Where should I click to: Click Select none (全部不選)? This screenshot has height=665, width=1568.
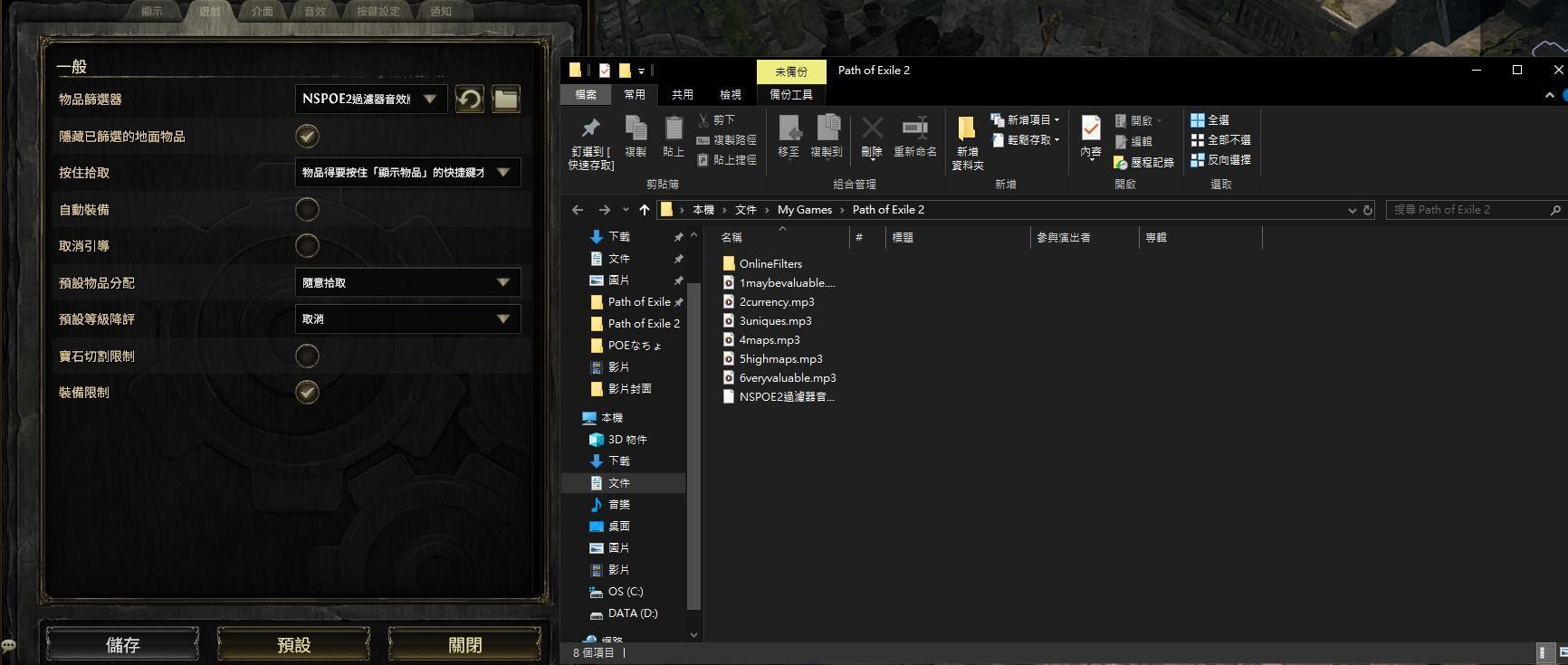(x=1220, y=139)
